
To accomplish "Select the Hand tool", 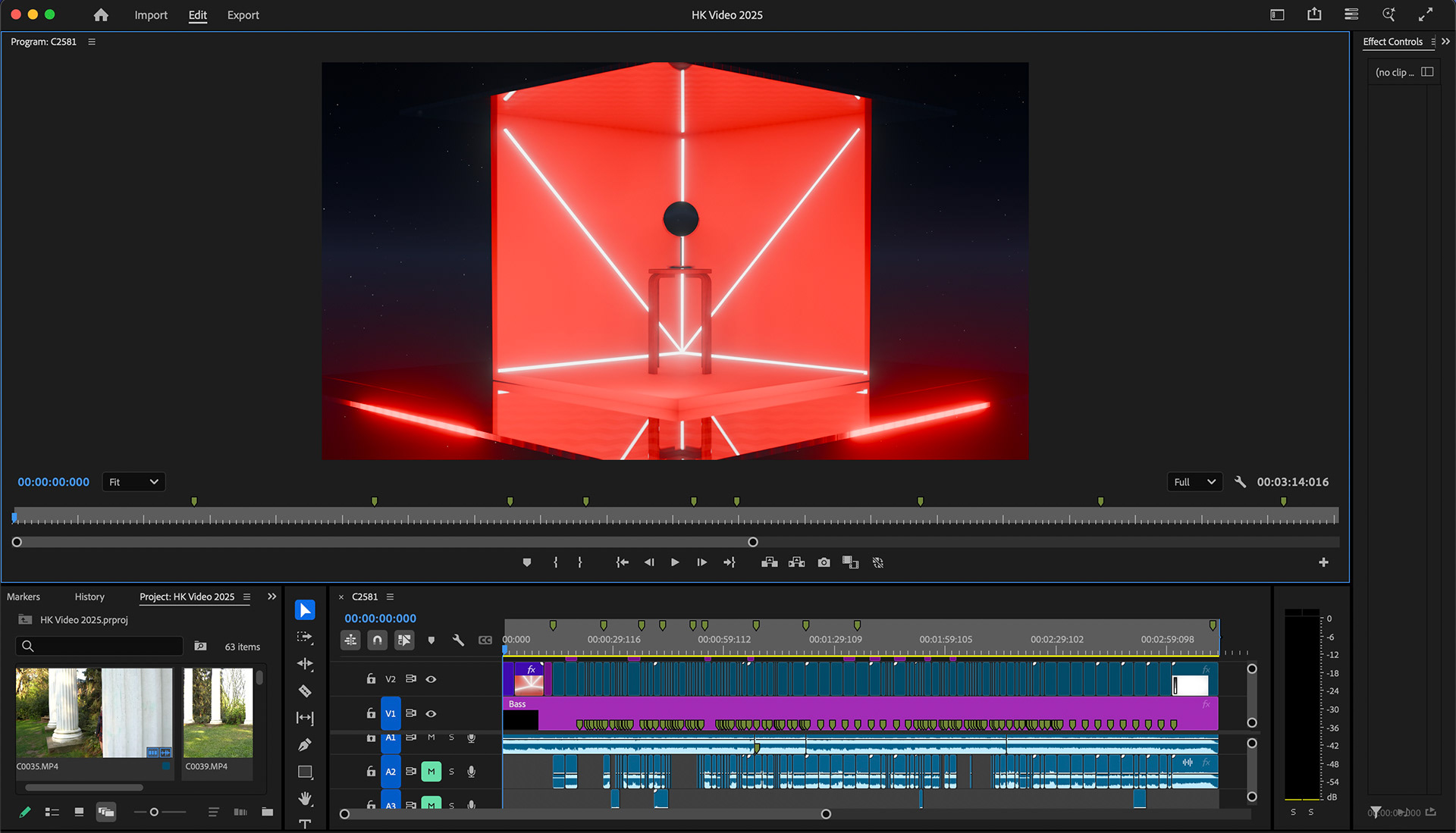I will click(305, 799).
